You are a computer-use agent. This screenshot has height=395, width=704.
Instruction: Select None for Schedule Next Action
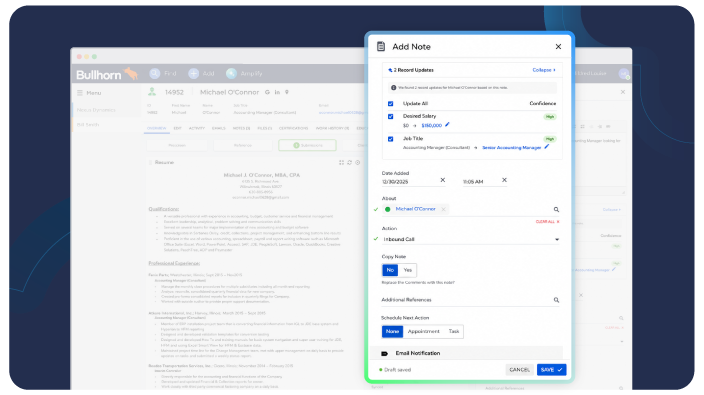coord(392,331)
